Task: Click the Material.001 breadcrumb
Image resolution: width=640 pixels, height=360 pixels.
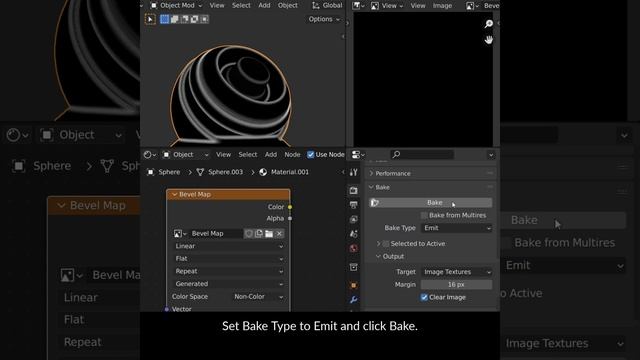Action: (x=284, y=172)
